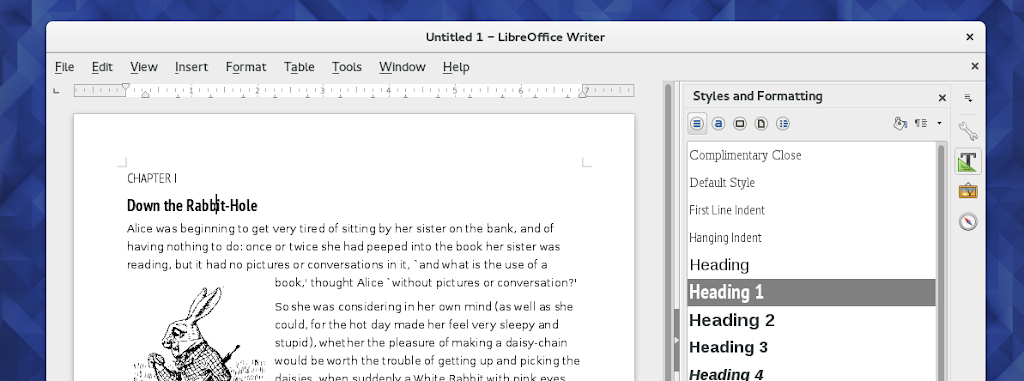Select First Line Indent style

811,210
